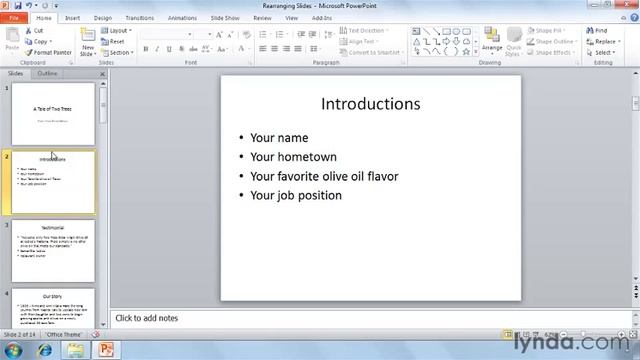Open the Select dropdown in Editing
Screen dimensions: 640x360
(601, 53)
